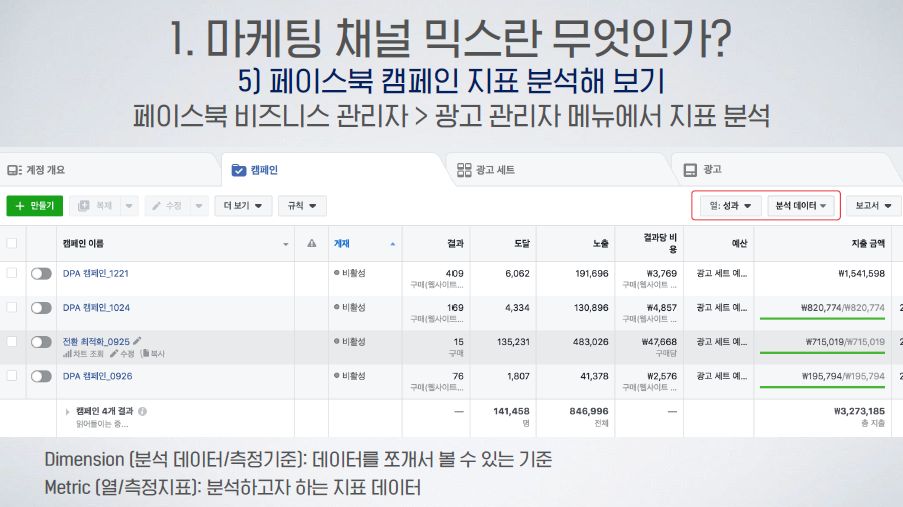
Task: Open the 광고 세트 tab
Action: point(559,170)
